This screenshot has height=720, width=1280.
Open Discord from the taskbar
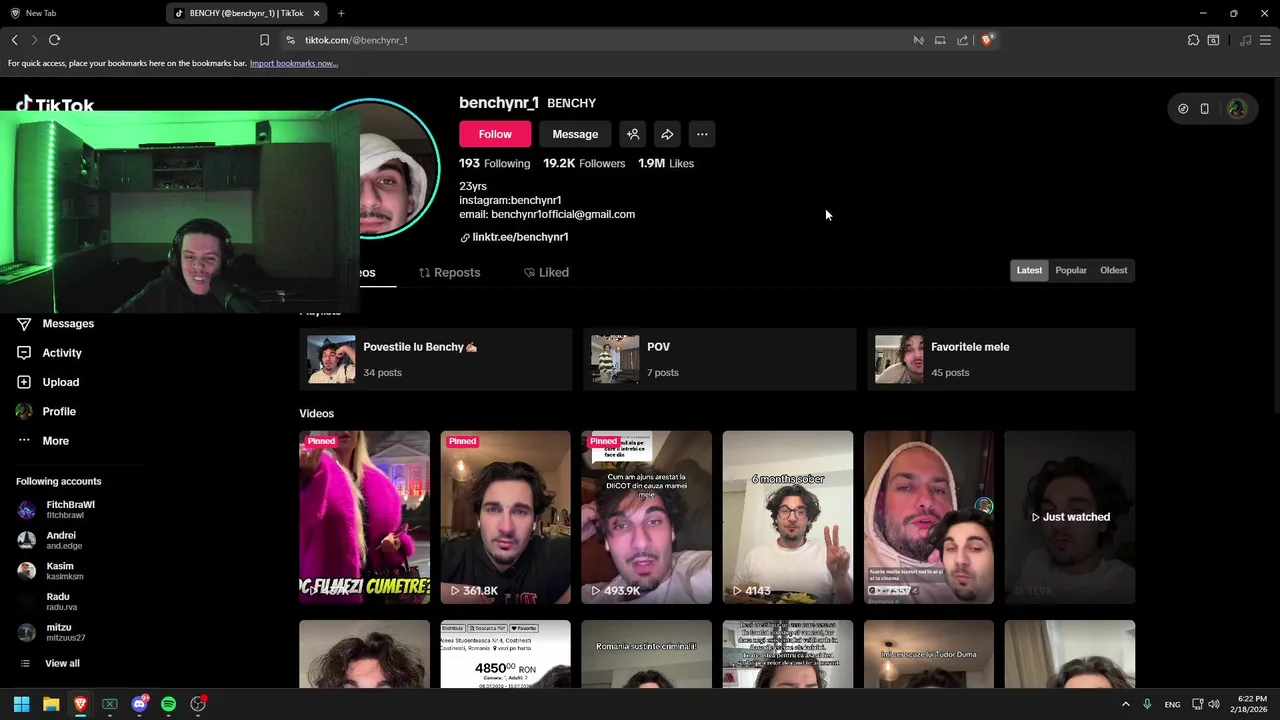(x=139, y=704)
